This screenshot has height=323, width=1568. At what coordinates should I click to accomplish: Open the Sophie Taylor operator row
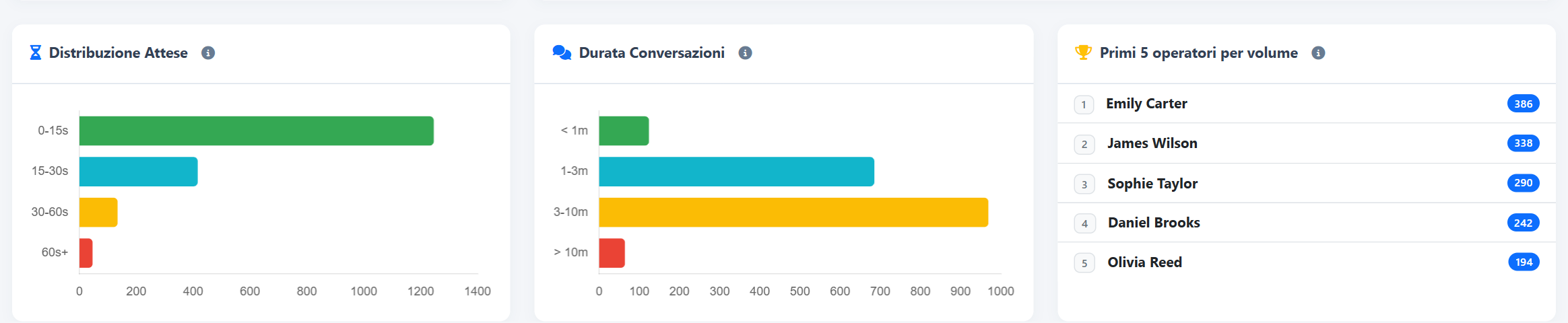[1307, 183]
